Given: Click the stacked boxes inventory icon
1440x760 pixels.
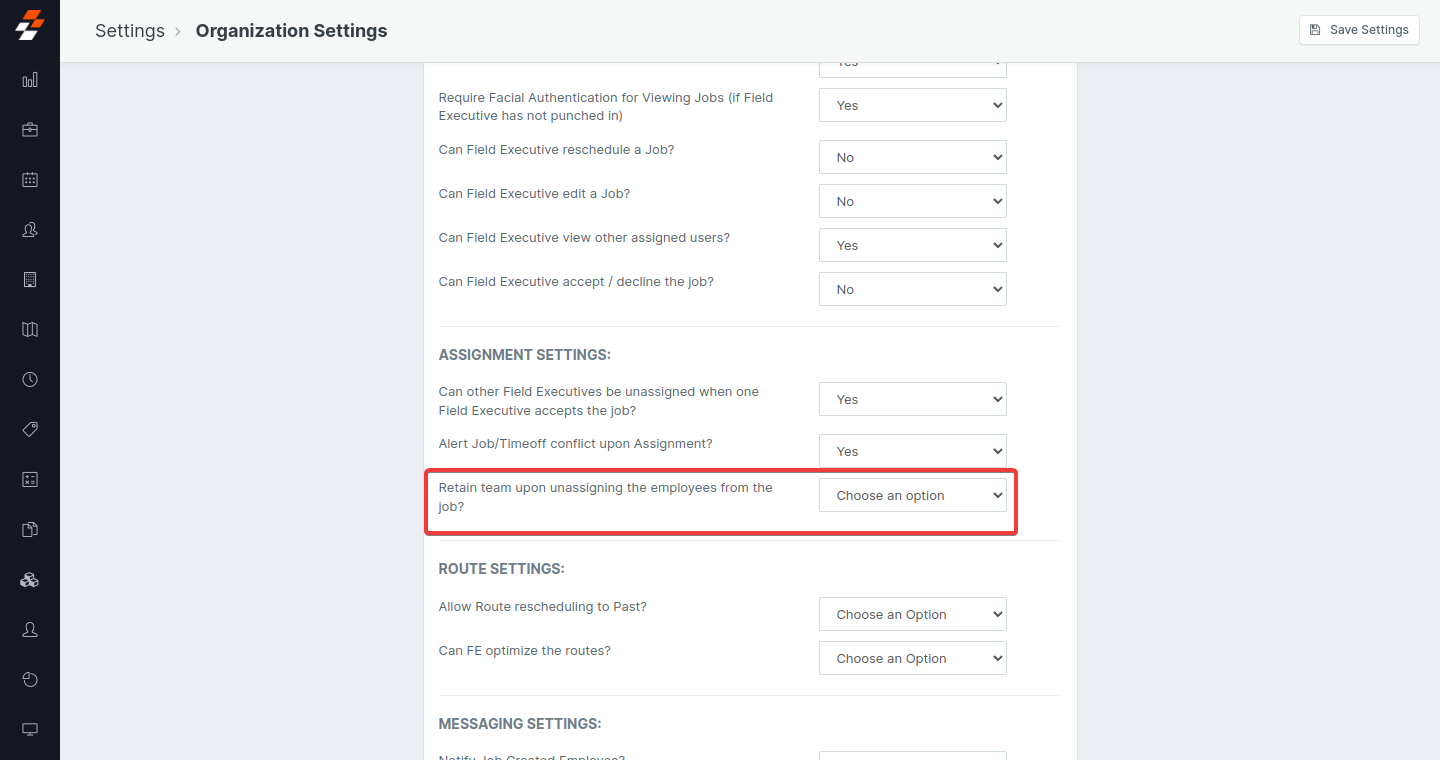Looking at the screenshot, I should 30,580.
